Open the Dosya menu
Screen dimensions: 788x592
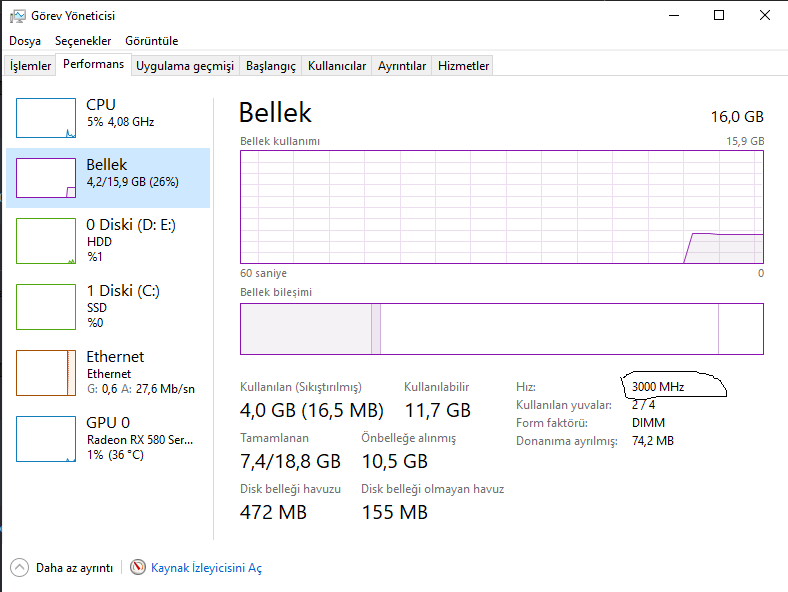pos(25,41)
